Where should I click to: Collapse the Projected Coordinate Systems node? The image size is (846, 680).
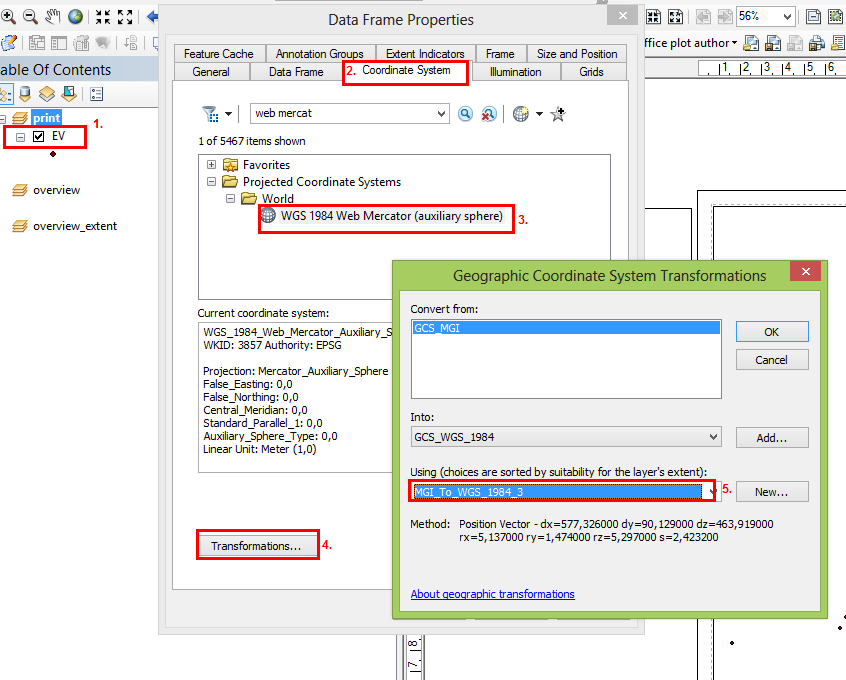(211, 182)
